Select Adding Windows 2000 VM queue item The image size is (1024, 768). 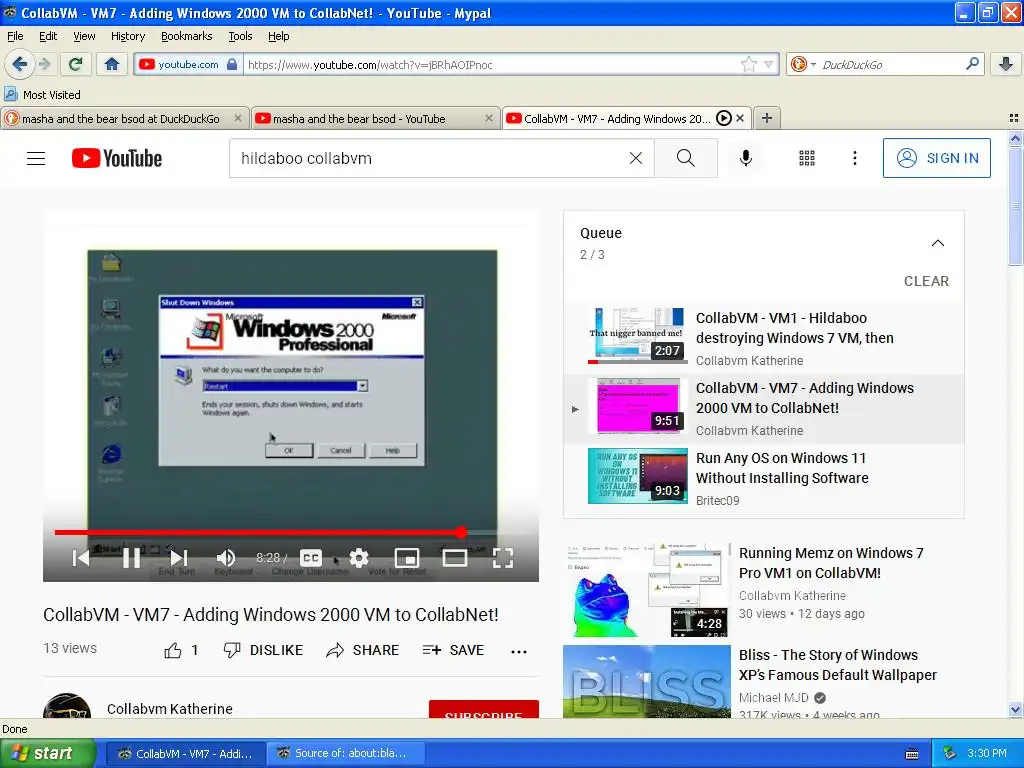(763, 409)
